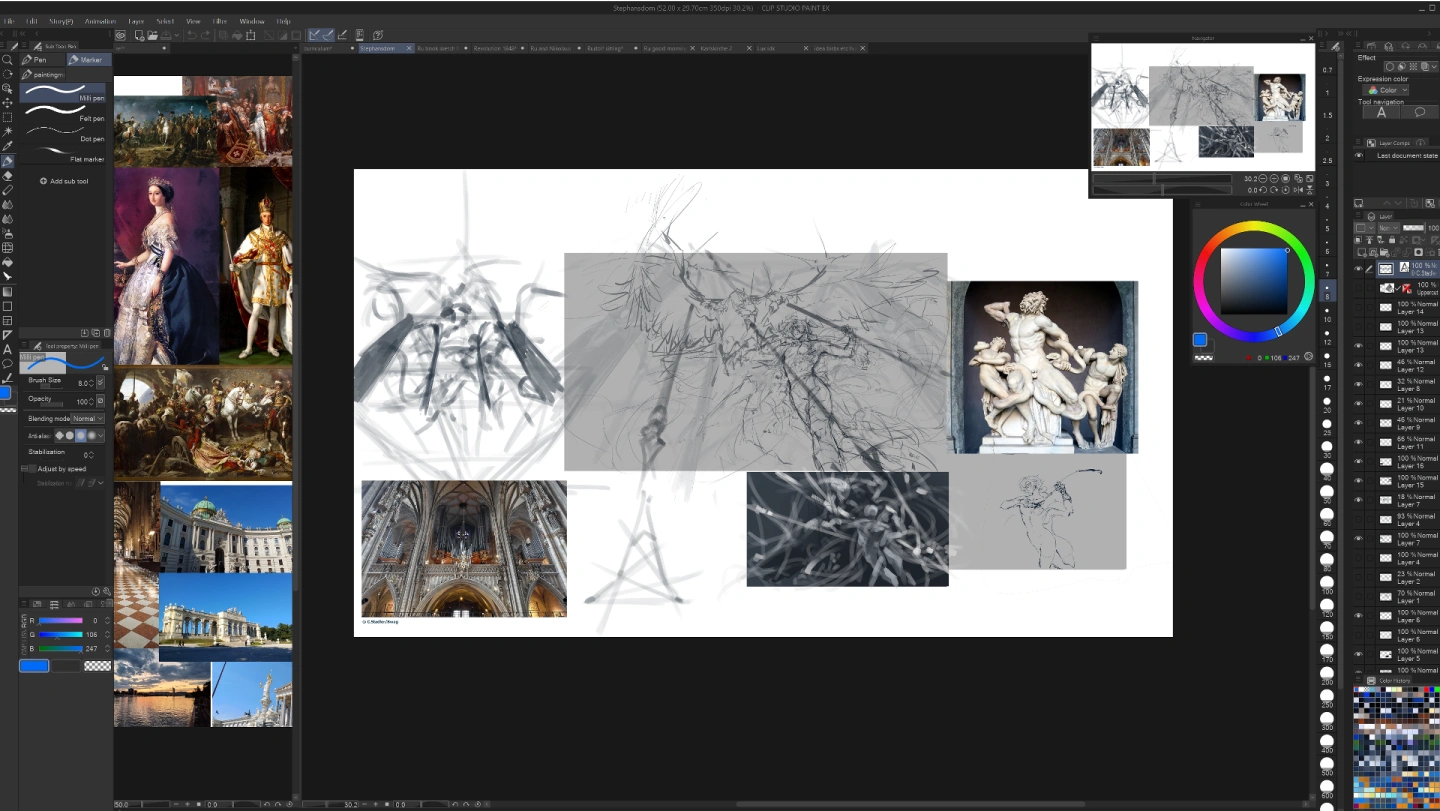Toggle visibility of Layer 9
Screen dimensions: 1440x811
point(1358,424)
